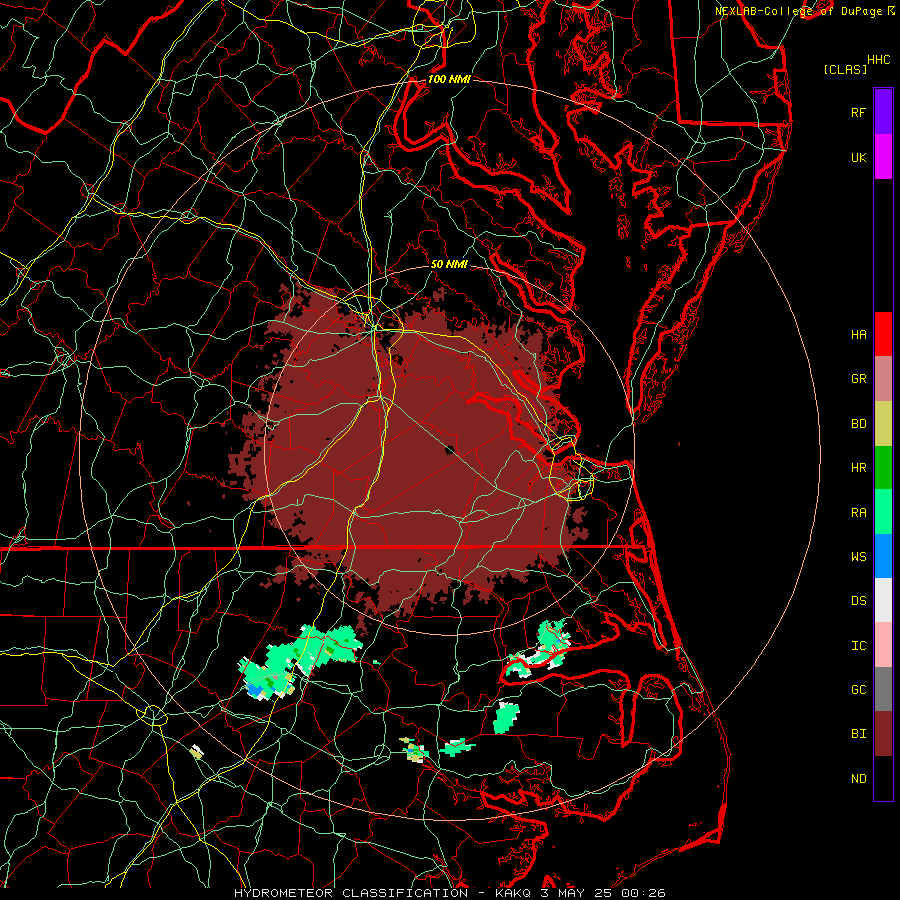Click the [CLAS] units label
Image resolution: width=900 pixels, height=900 pixels.
(x=845, y=69)
